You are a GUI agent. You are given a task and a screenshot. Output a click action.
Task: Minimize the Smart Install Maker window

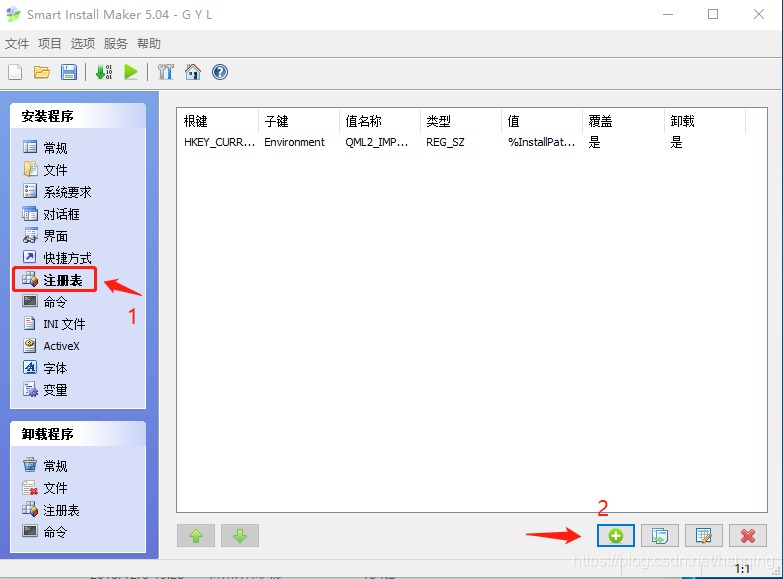668,14
